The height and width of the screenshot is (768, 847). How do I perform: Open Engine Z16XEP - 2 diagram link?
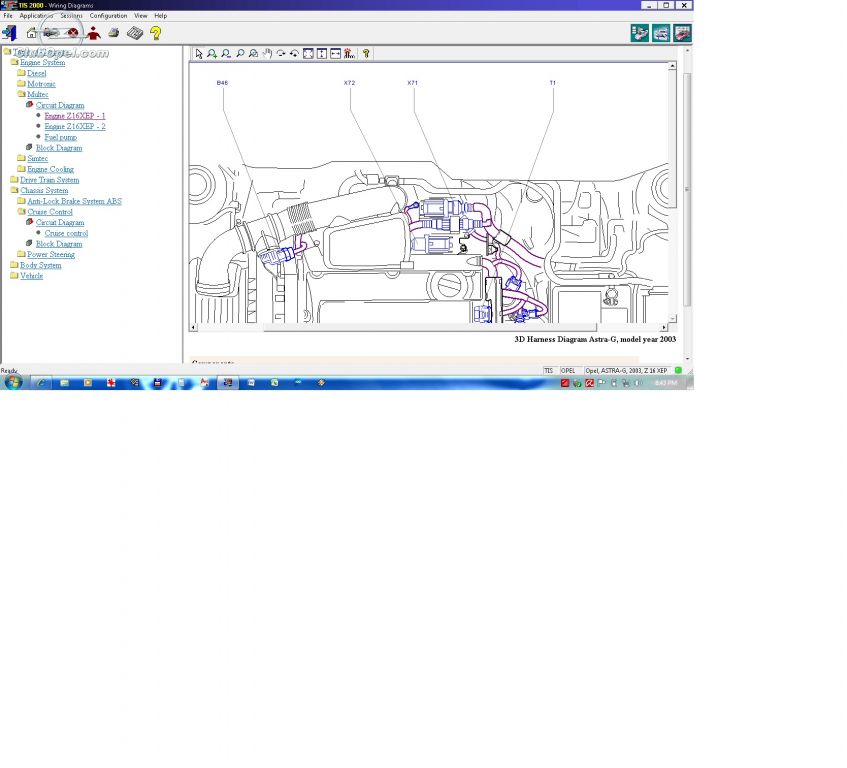tap(75, 126)
